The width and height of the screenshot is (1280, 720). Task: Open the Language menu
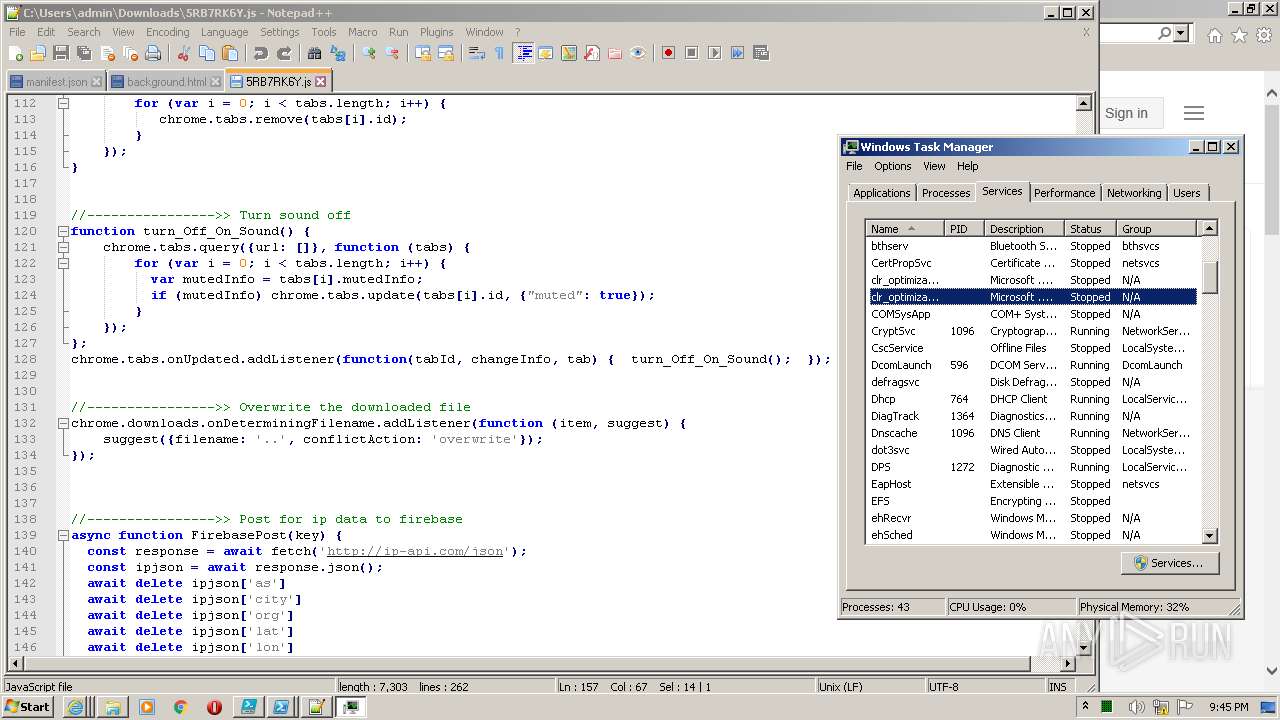224,32
